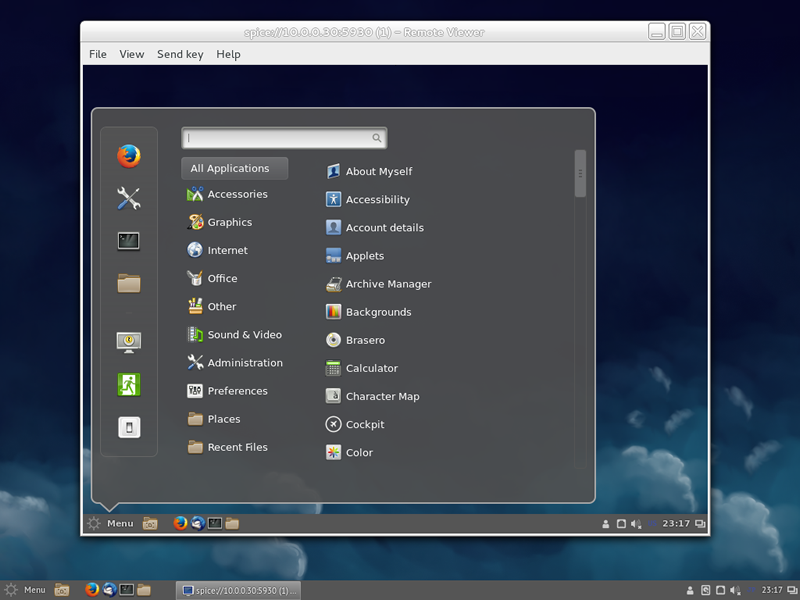Image resolution: width=800 pixels, height=600 pixels.
Task: Minimize the Remote Viewer window
Action: 657,32
